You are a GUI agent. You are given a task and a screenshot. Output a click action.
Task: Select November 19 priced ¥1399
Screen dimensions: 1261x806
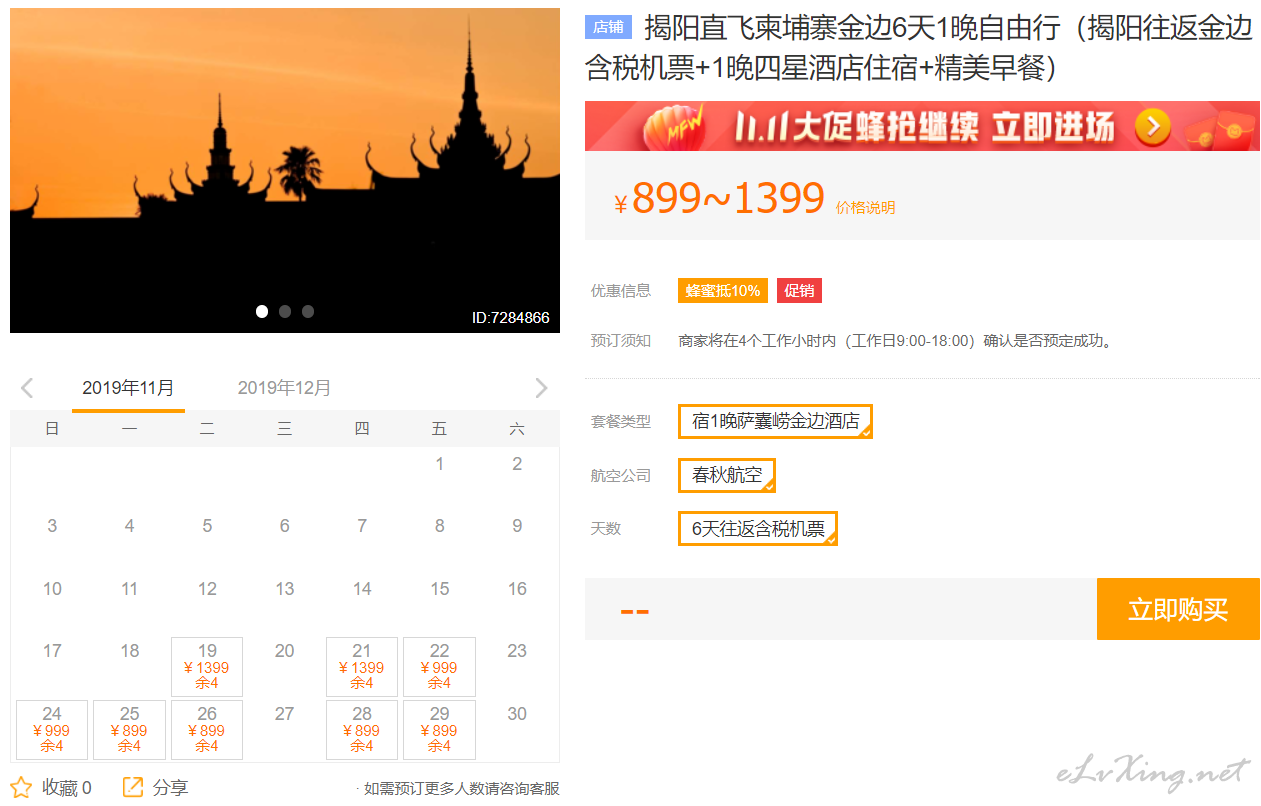pyautogui.click(x=207, y=667)
